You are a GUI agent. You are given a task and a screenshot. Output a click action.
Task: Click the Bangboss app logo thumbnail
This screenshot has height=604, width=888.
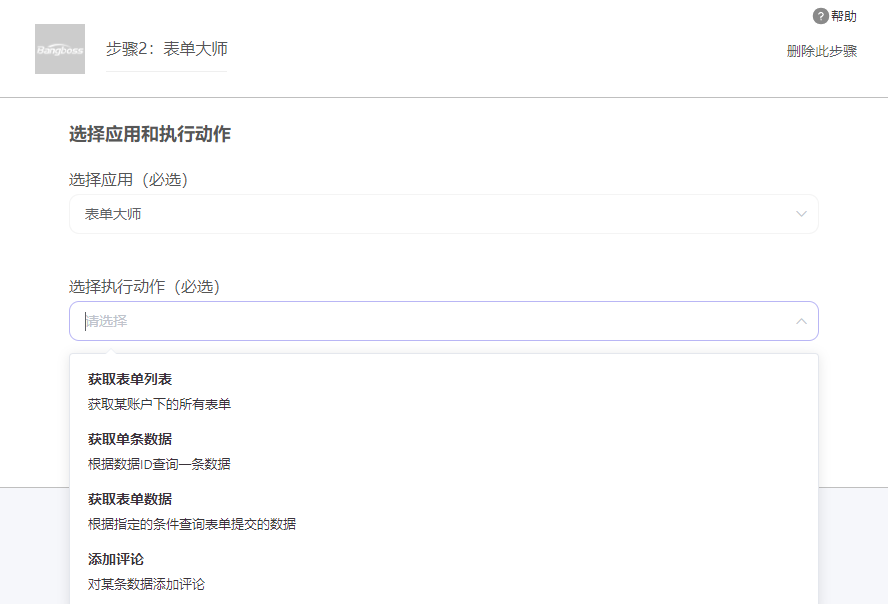coord(60,49)
